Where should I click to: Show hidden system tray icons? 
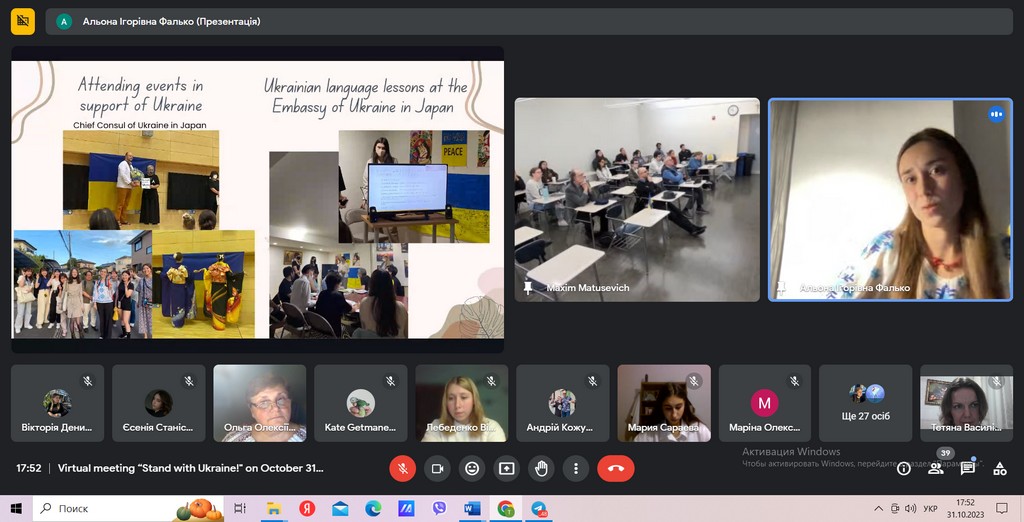click(879, 509)
